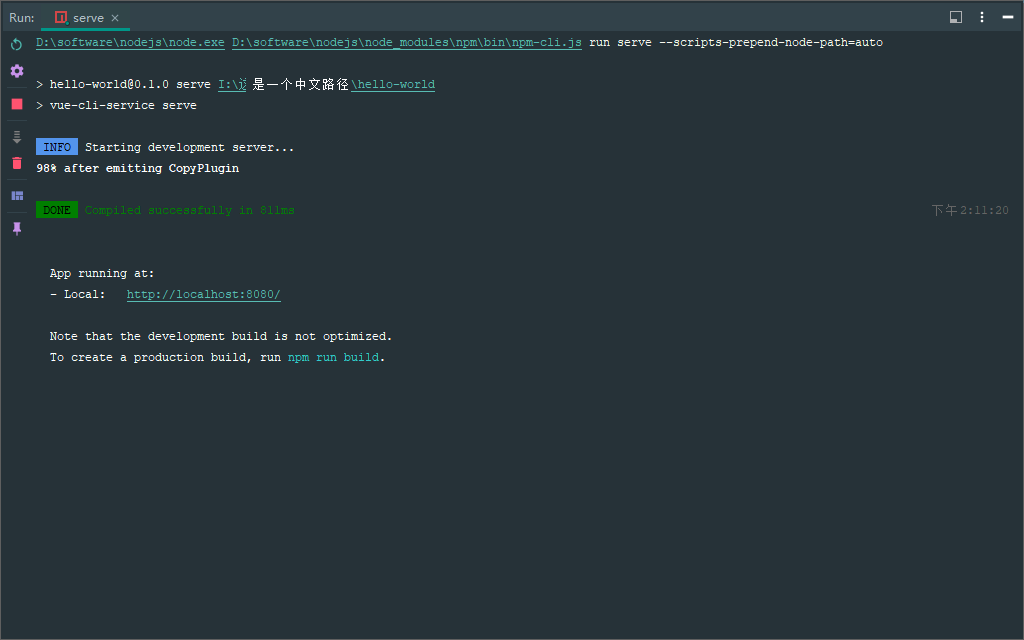
Task: Toggle scroll to end of output
Action: tap(17, 137)
